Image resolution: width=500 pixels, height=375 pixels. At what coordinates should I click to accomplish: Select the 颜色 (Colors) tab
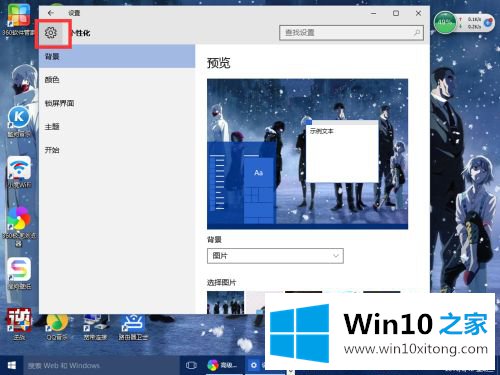coord(117,80)
